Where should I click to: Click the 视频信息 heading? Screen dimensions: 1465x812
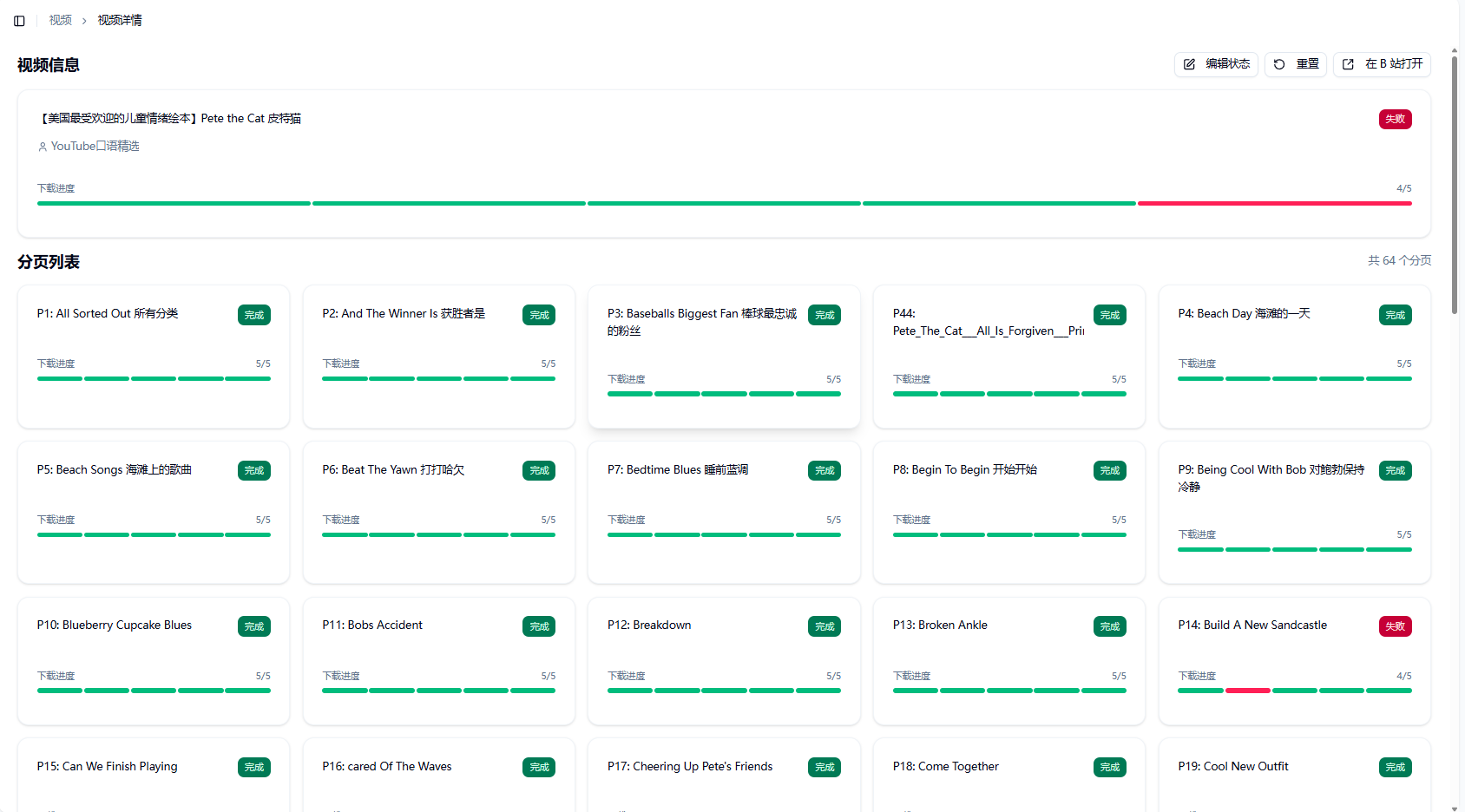pos(49,65)
